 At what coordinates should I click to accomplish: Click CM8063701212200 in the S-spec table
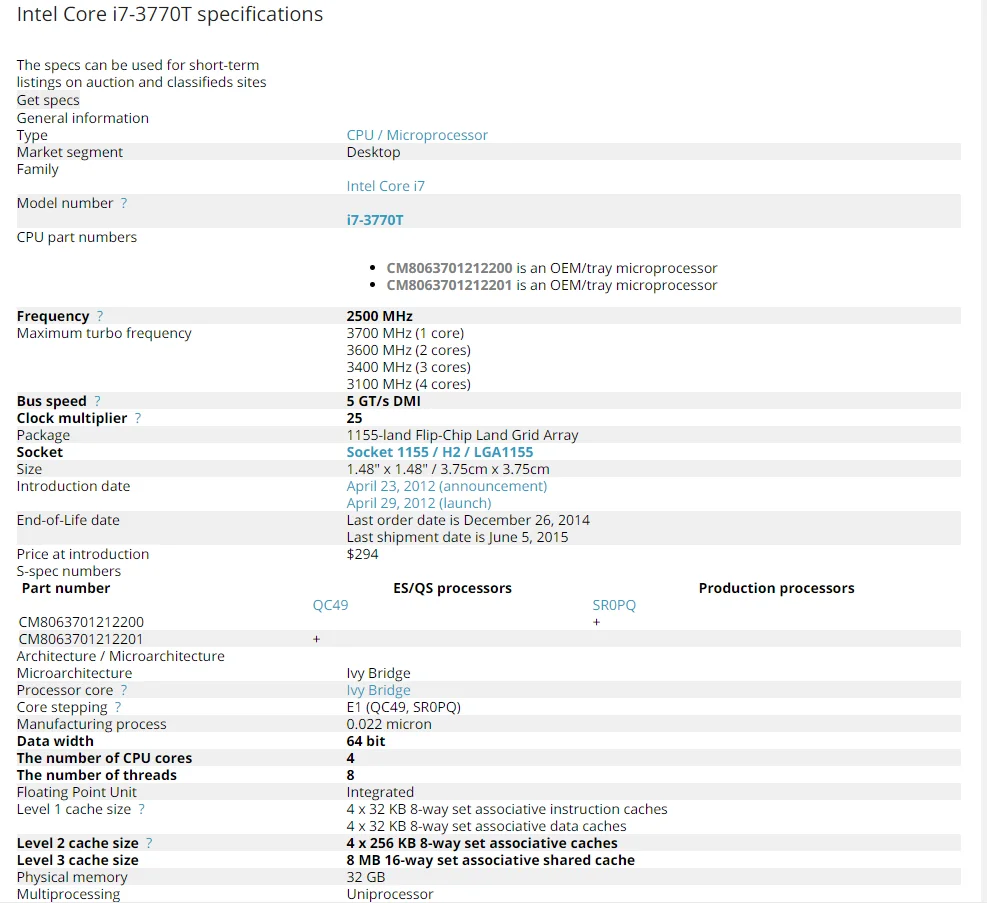[x=81, y=622]
